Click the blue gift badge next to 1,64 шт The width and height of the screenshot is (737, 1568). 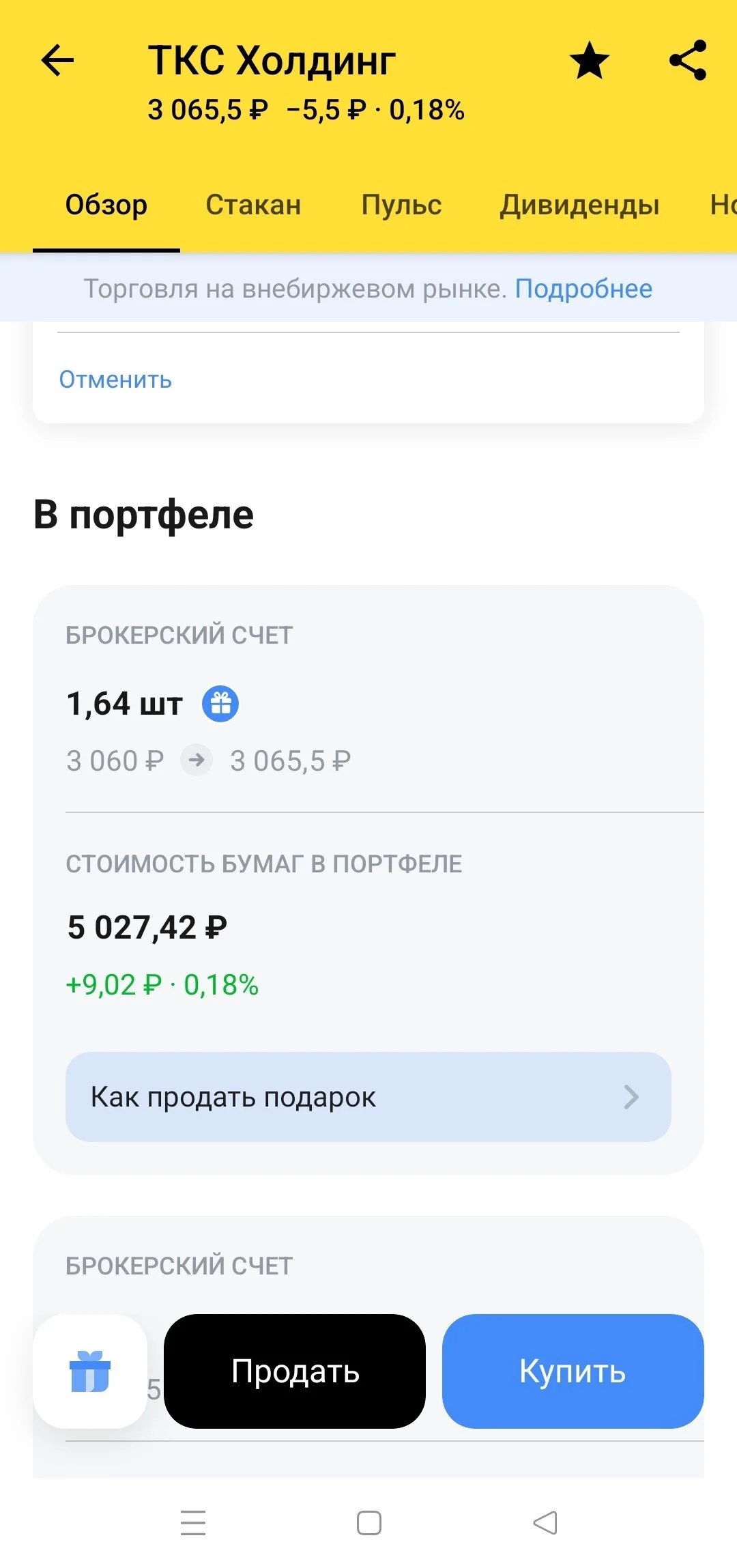point(220,704)
